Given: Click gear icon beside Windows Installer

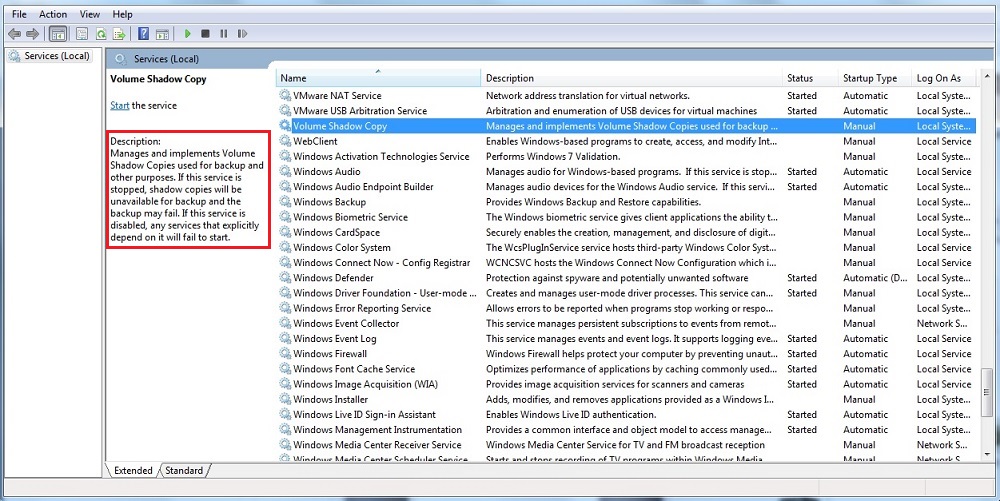Looking at the screenshot, I should (x=285, y=399).
